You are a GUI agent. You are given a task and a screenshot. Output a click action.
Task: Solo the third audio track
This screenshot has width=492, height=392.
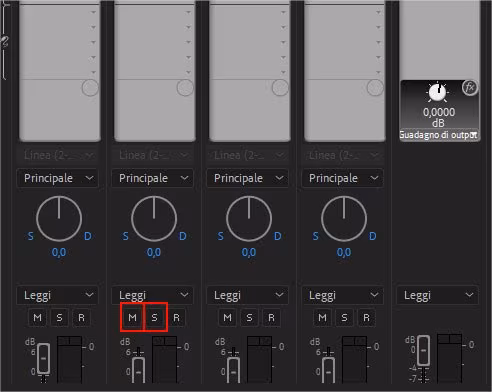point(249,317)
